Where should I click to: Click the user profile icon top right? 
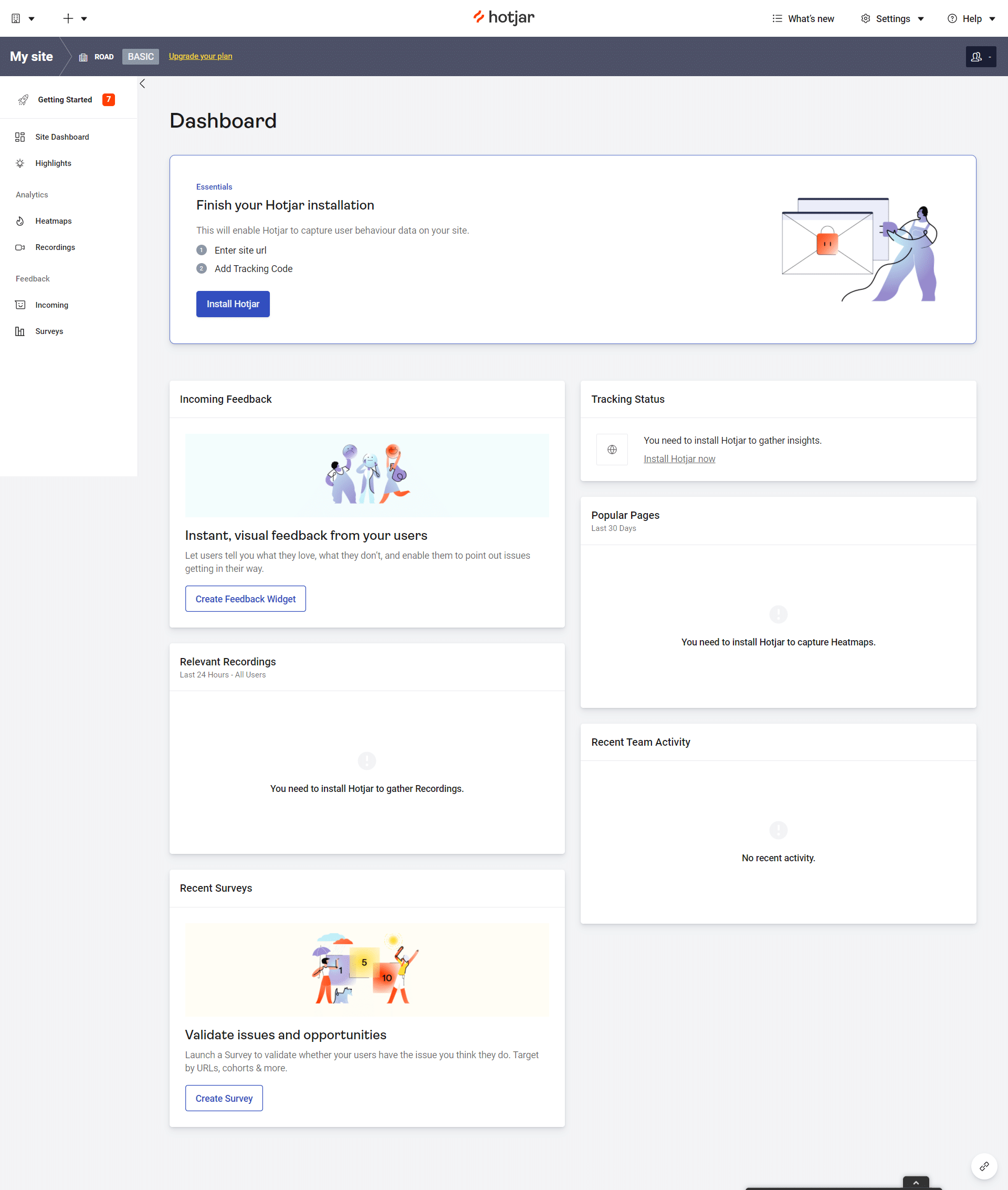click(x=979, y=56)
